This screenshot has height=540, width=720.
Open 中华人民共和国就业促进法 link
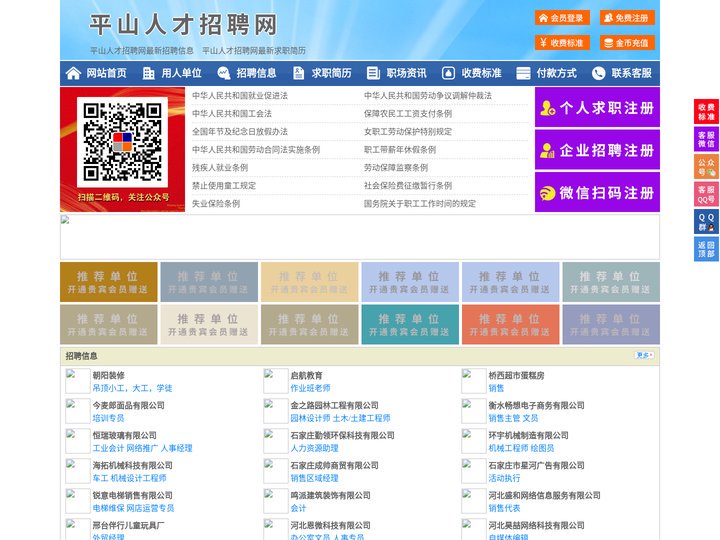click(240, 96)
